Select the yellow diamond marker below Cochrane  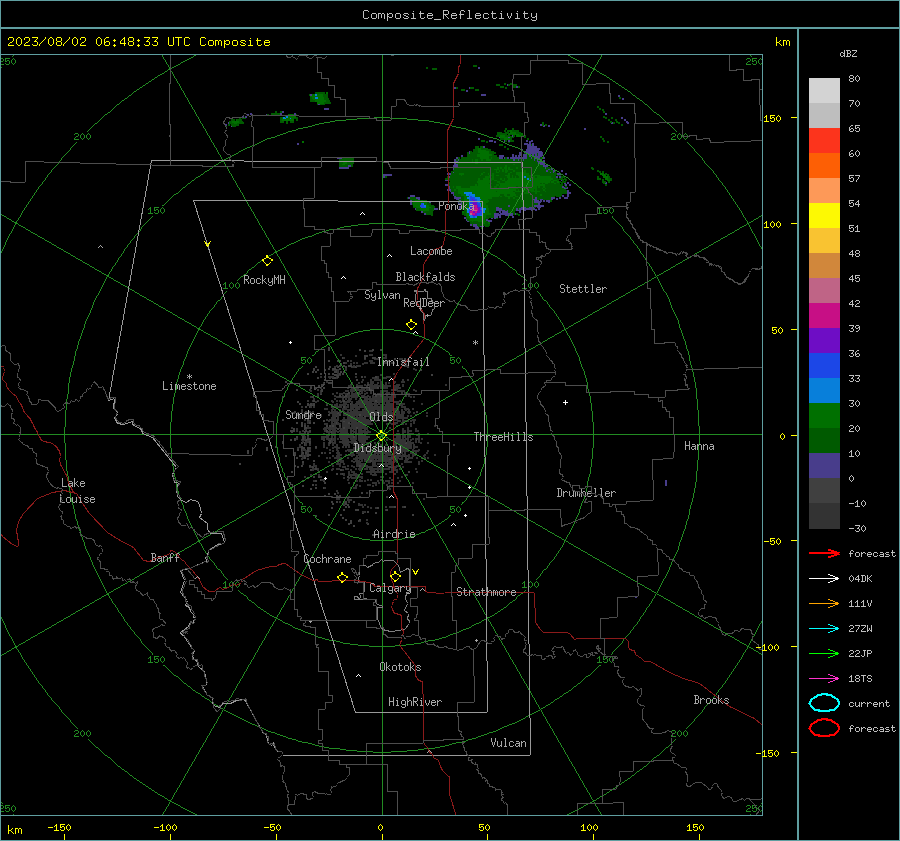click(x=342, y=577)
